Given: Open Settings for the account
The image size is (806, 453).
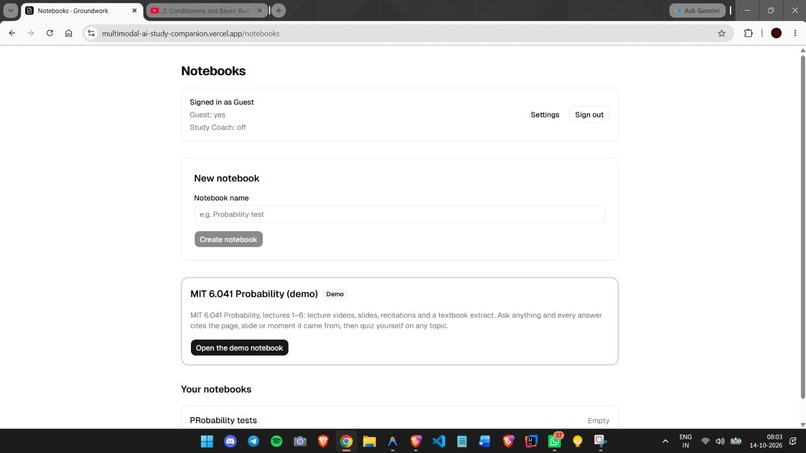Looking at the screenshot, I should 545,115.
